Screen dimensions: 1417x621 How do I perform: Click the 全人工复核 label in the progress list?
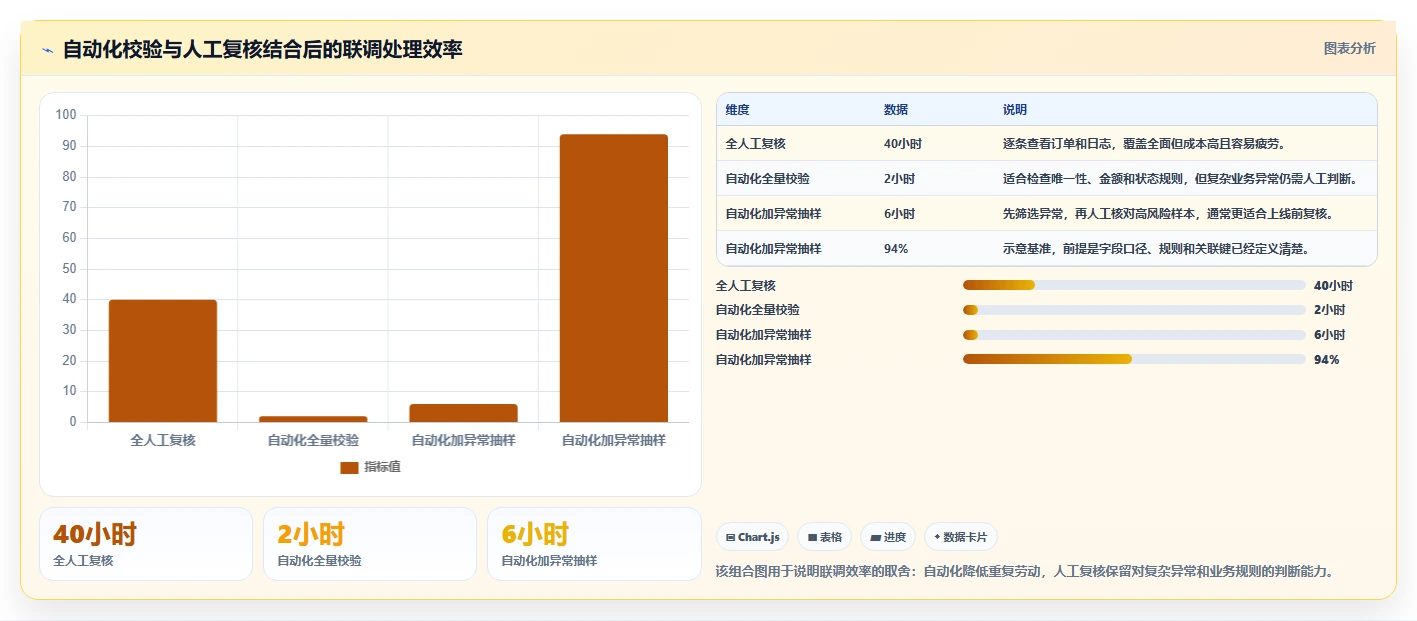point(746,285)
